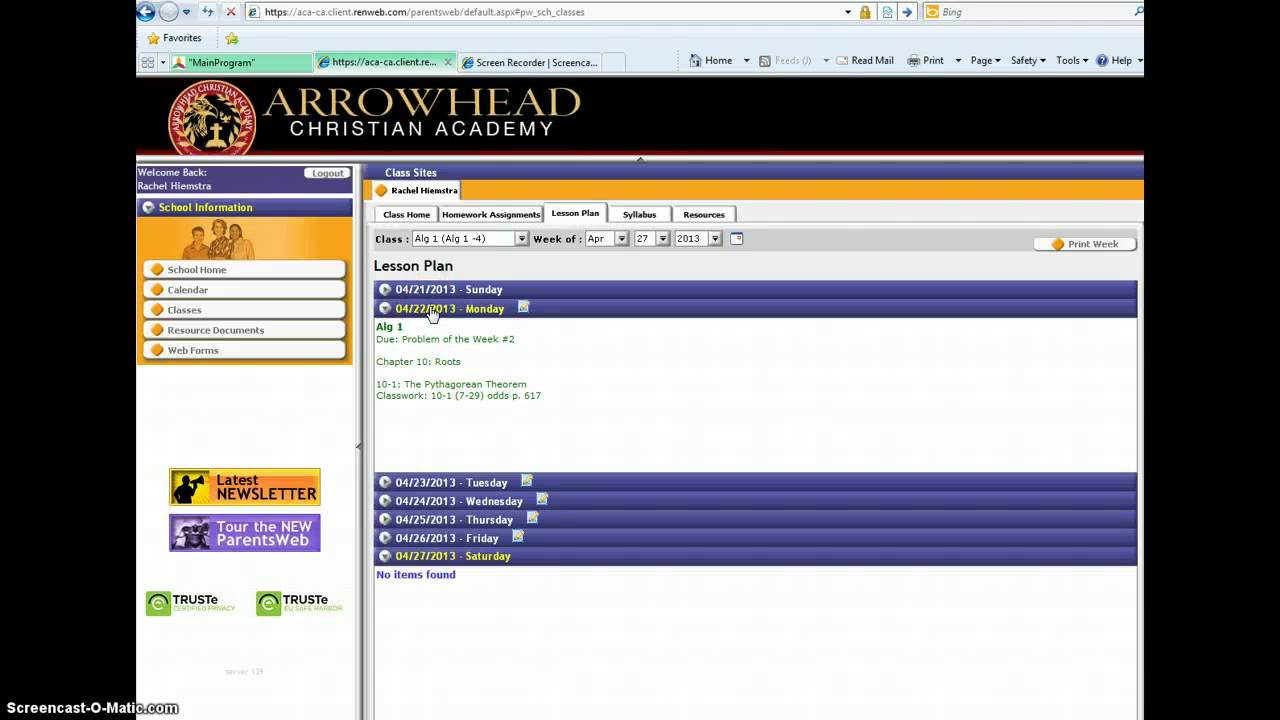Select the Rachel Hiemstra class site tab
Image resolution: width=1280 pixels, height=720 pixels.
(x=416, y=190)
